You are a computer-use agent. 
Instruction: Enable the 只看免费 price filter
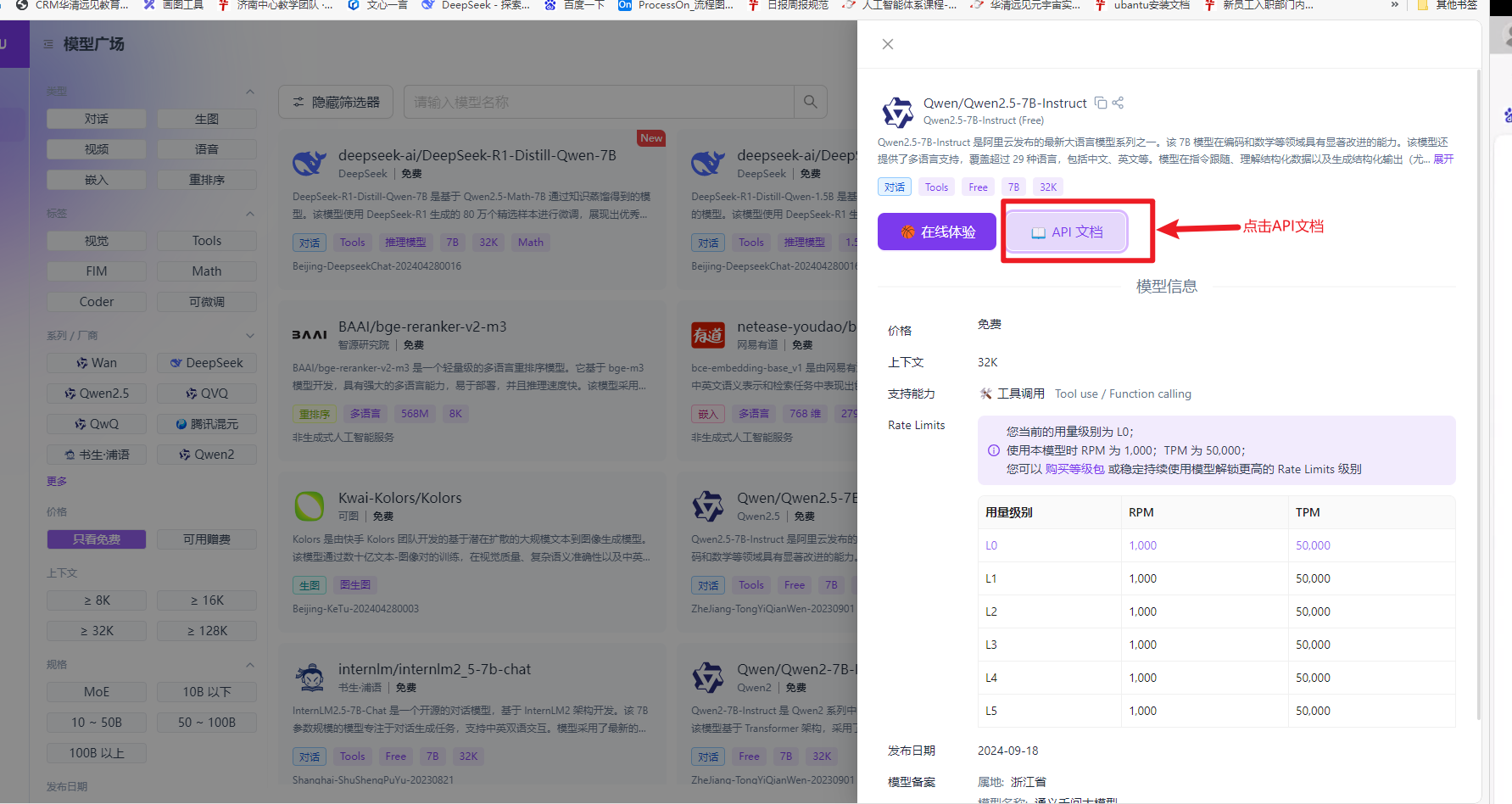point(96,539)
